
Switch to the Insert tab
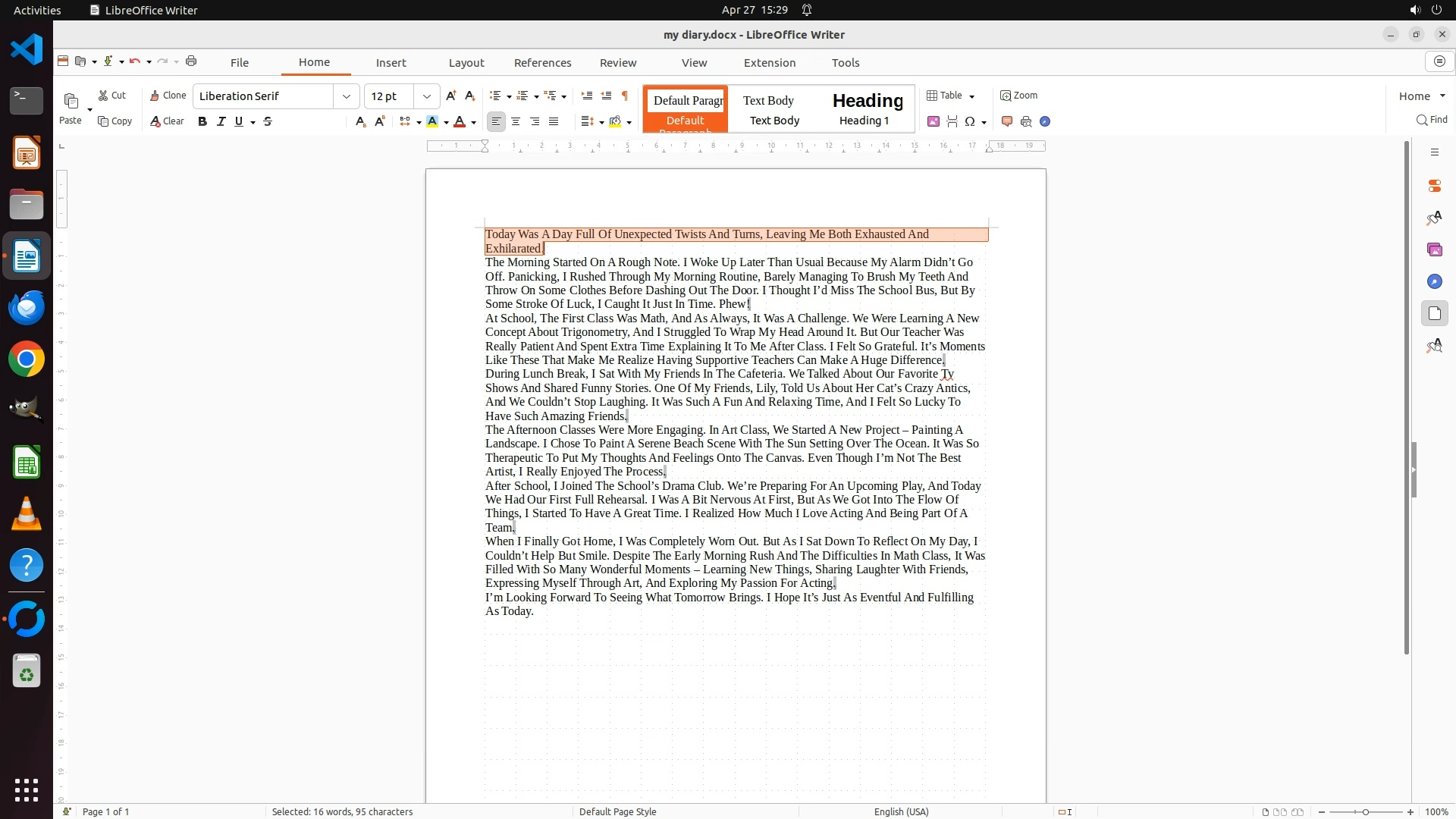click(x=391, y=63)
